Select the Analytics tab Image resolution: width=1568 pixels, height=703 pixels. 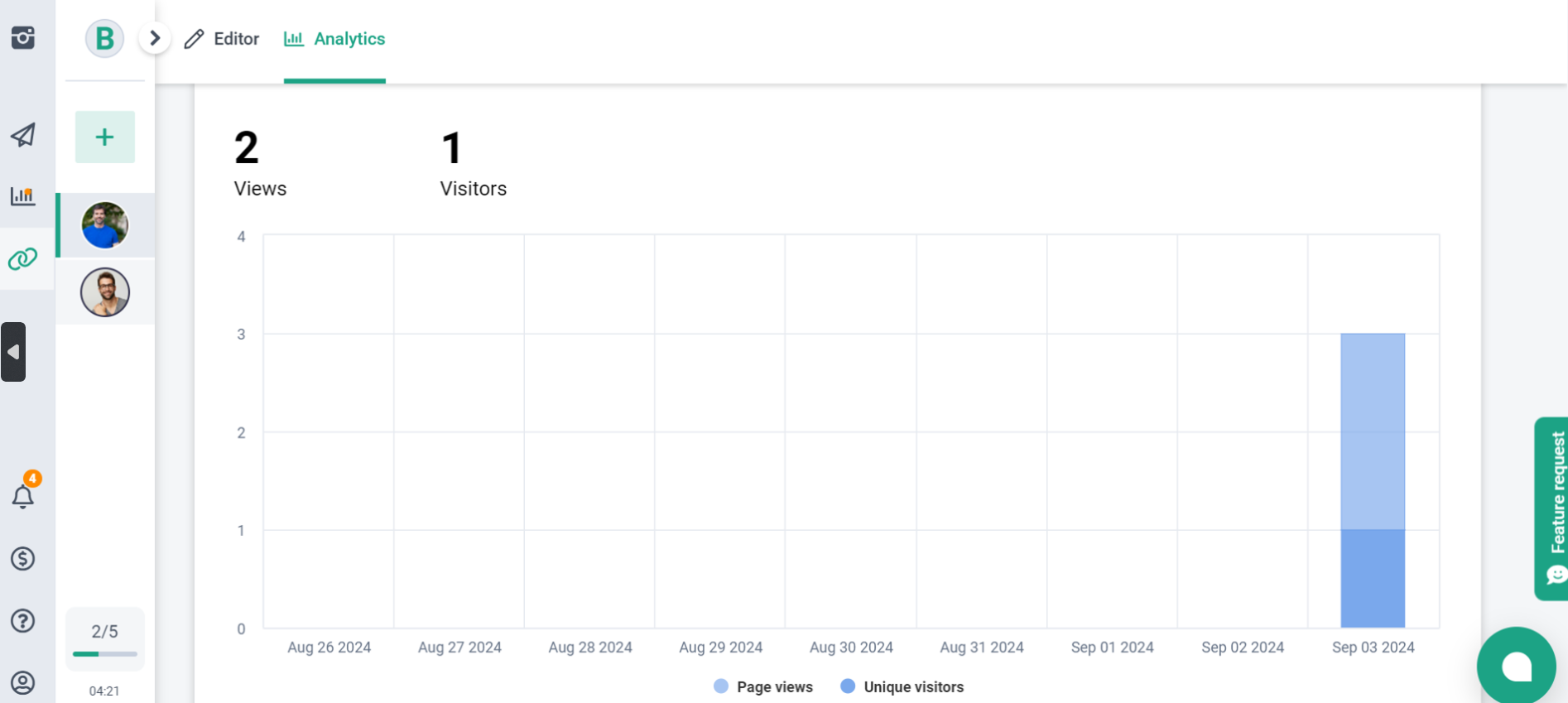coord(334,39)
